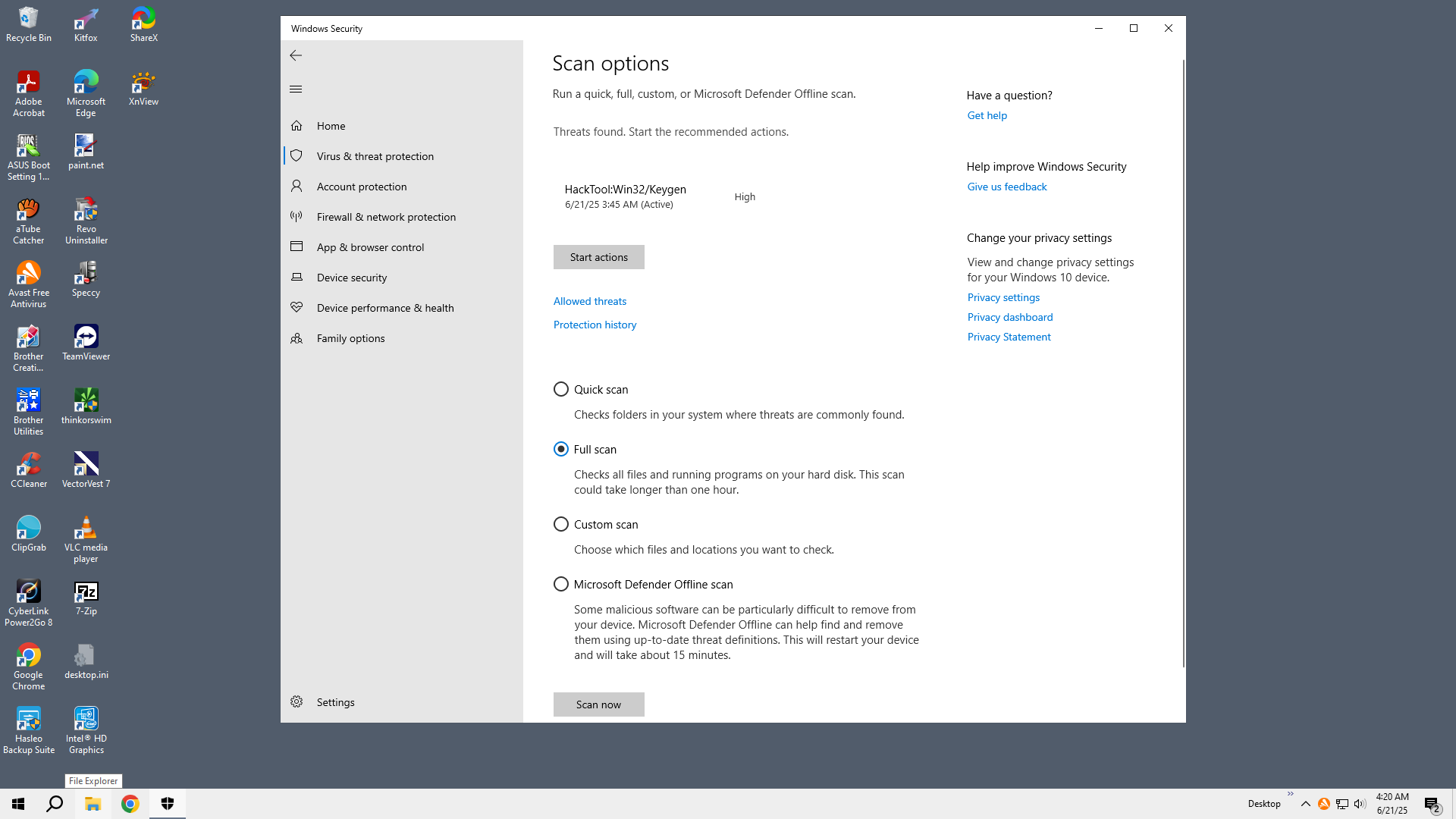This screenshot has width=1456, height=819.
Task: Open Home in Windows Security sidebar
Action: coord(402,126)
